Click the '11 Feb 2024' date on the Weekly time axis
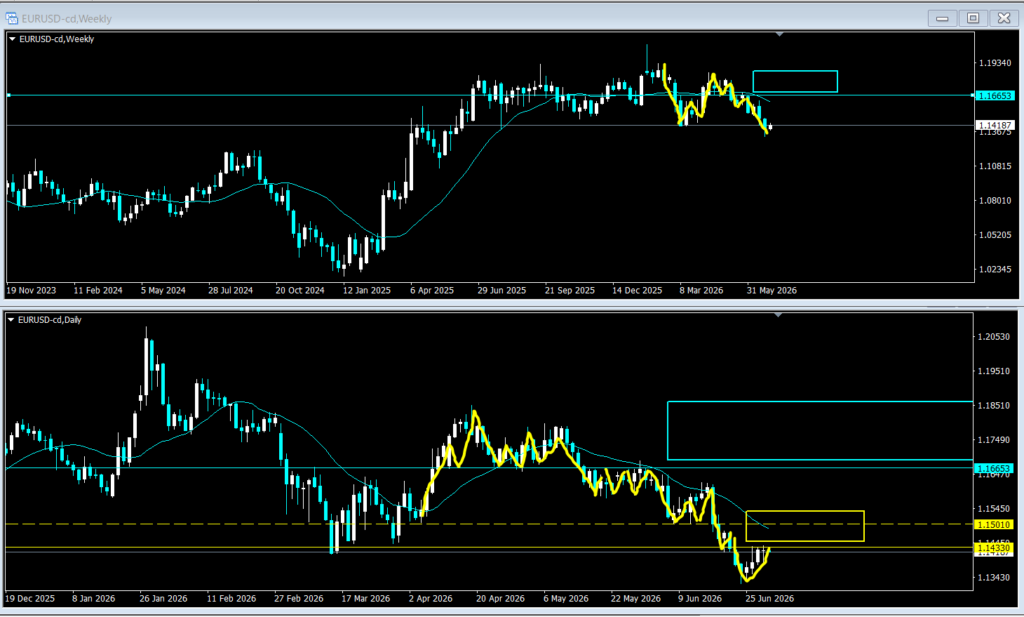The height and width of the screenshot is (617, 1024). coord(98,291)
